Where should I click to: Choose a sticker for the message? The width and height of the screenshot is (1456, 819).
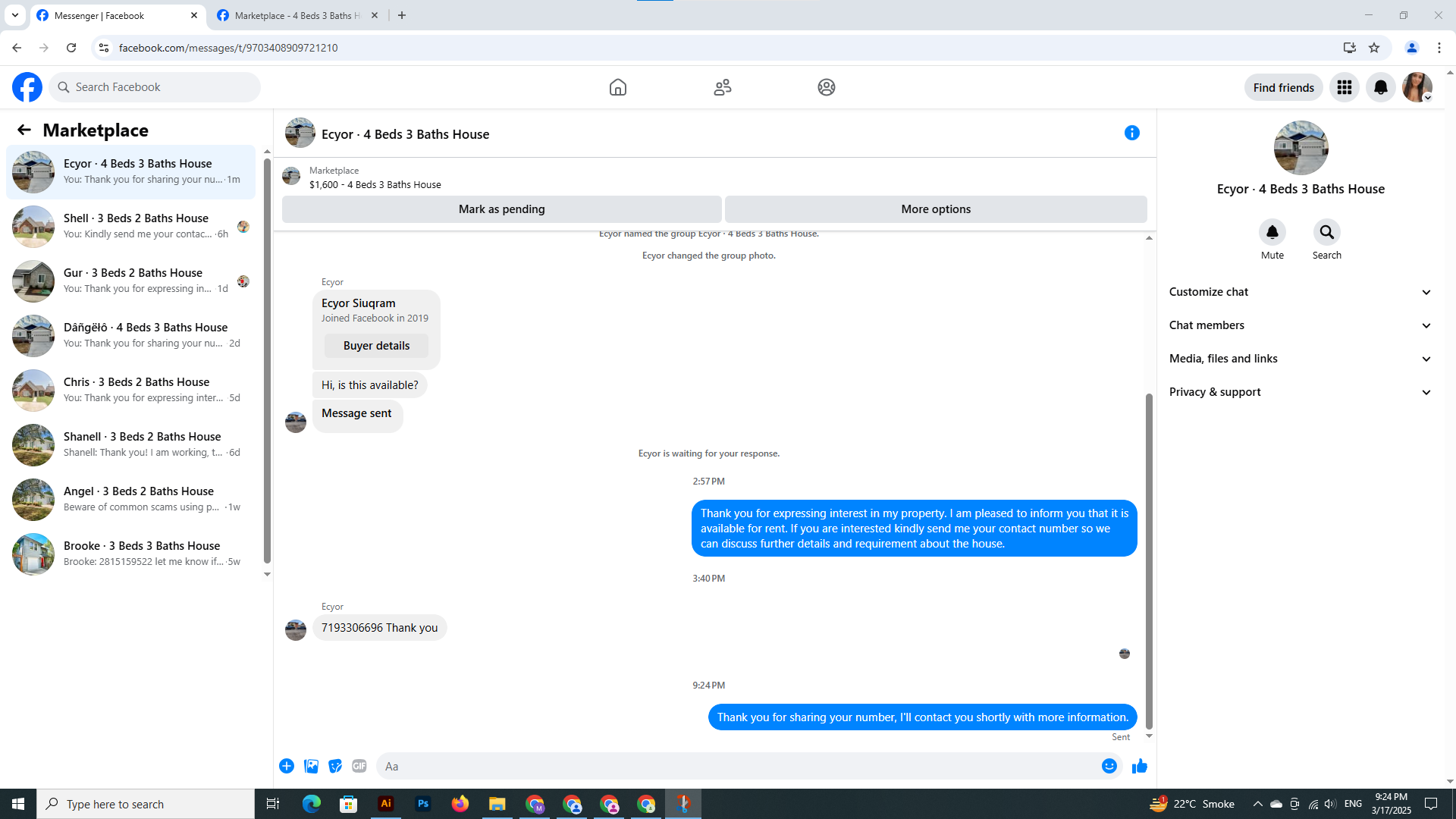point(335,766)
